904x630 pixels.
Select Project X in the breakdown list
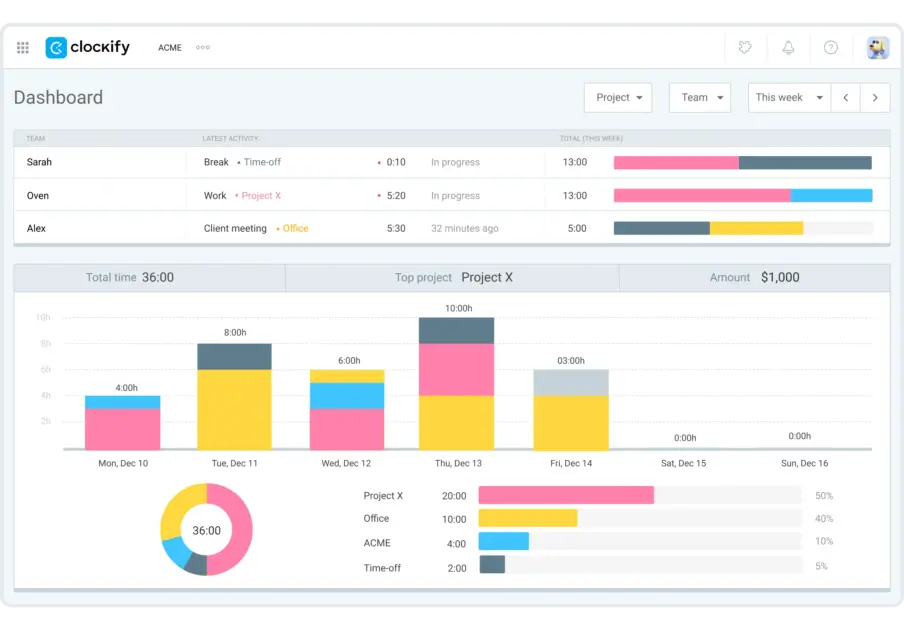coord(383,496)
